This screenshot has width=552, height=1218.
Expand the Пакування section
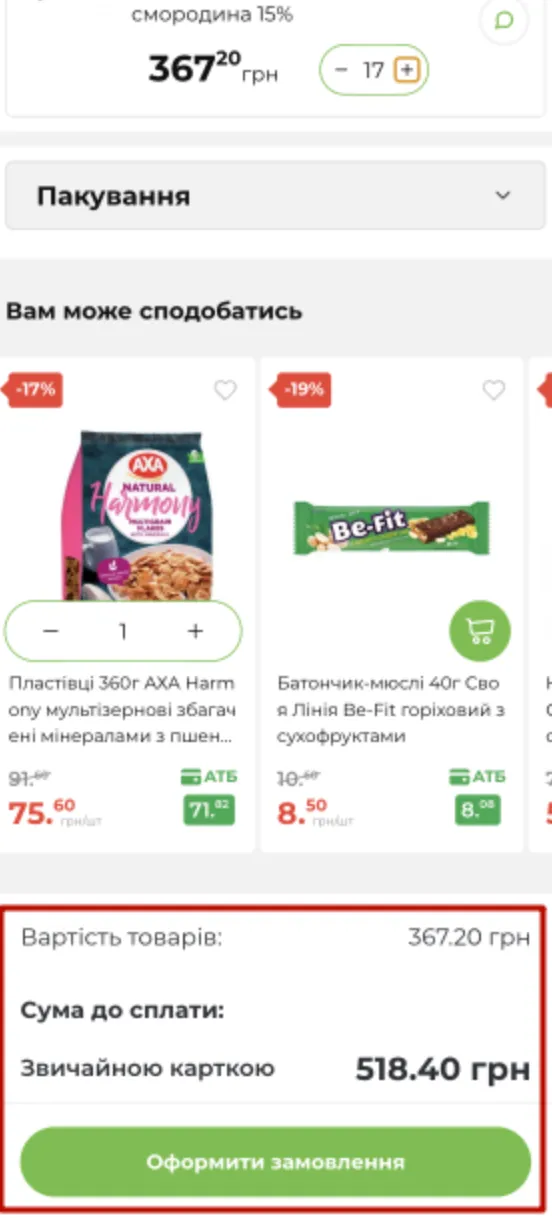275,195
